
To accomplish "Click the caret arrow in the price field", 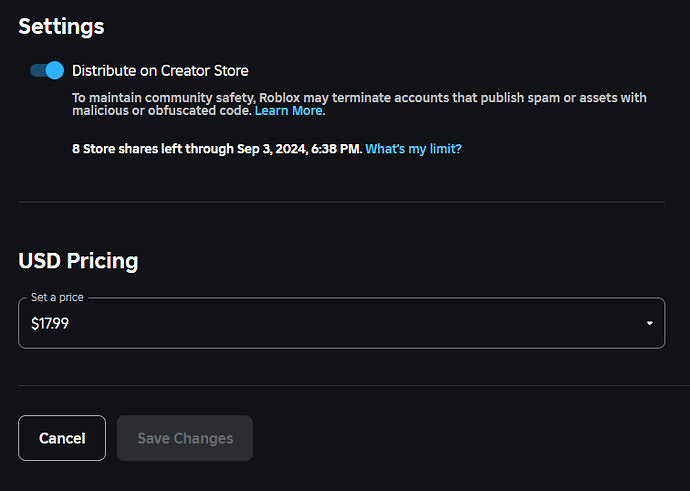I will (x=650, y=323).
